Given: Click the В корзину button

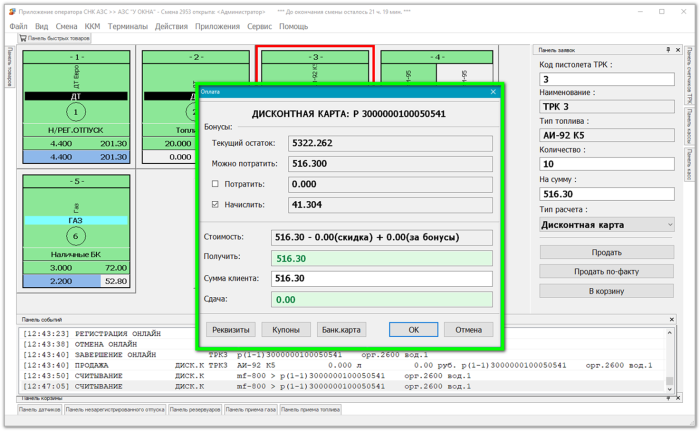Looking at the screenshot, I should tap(606, 291).
